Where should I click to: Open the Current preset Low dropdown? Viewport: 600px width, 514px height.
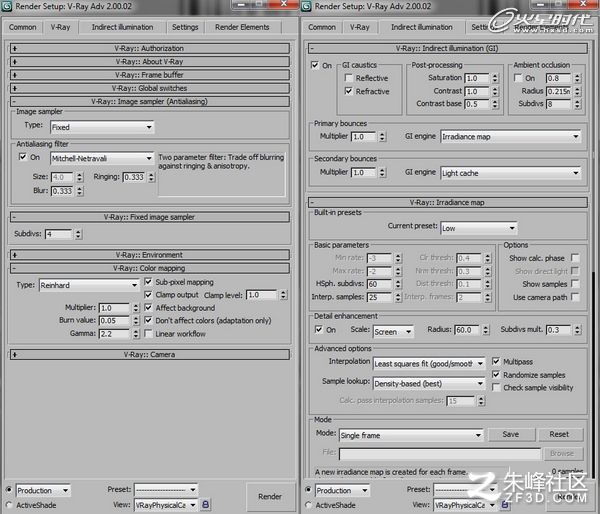click(479, 228)
